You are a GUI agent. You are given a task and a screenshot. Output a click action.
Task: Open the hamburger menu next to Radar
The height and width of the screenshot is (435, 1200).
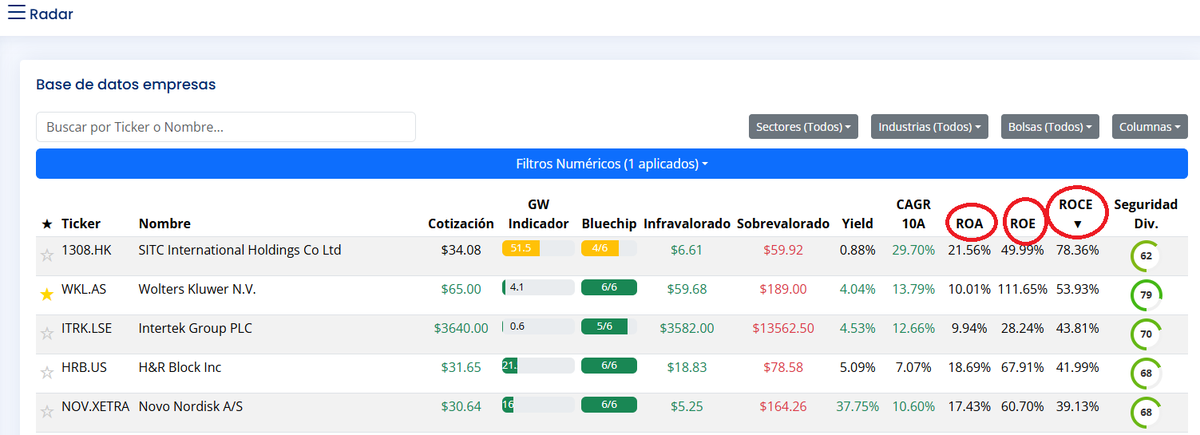point(17,14)
